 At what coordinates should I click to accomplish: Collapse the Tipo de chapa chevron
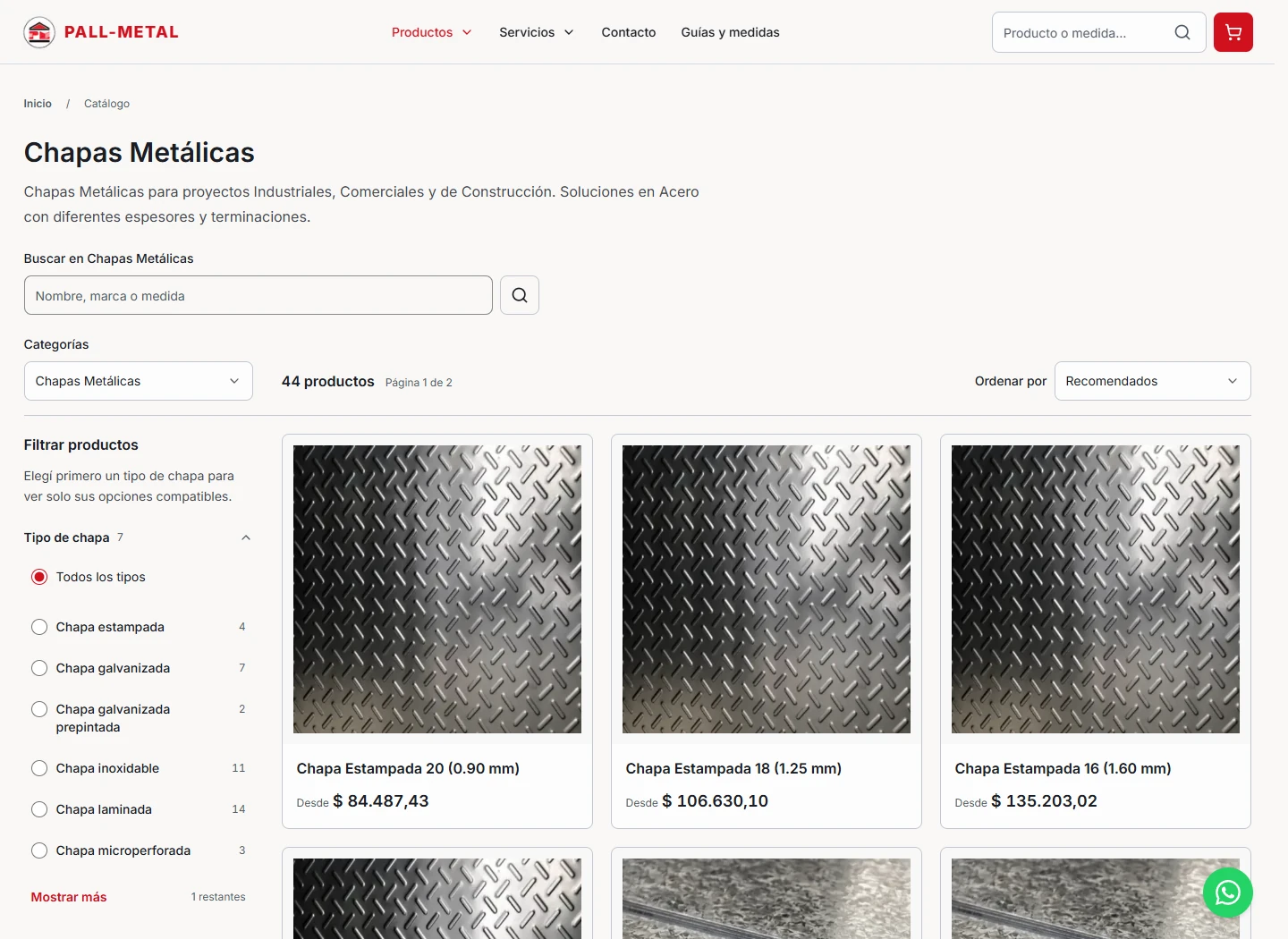tap(246, 537)
